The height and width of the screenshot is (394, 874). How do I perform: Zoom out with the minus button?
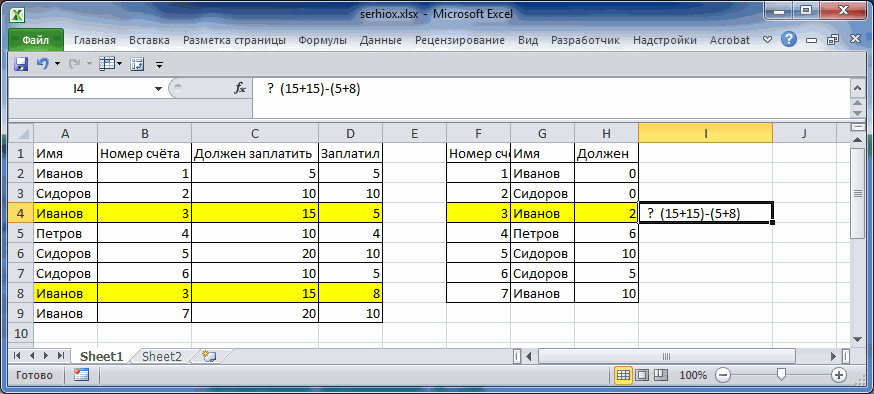722,375
